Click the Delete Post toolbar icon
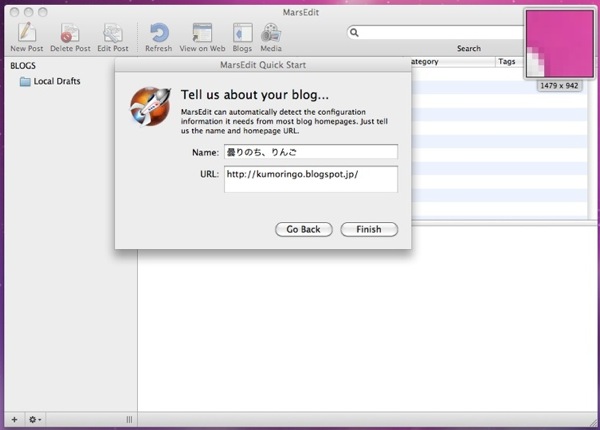 point(70,32)
